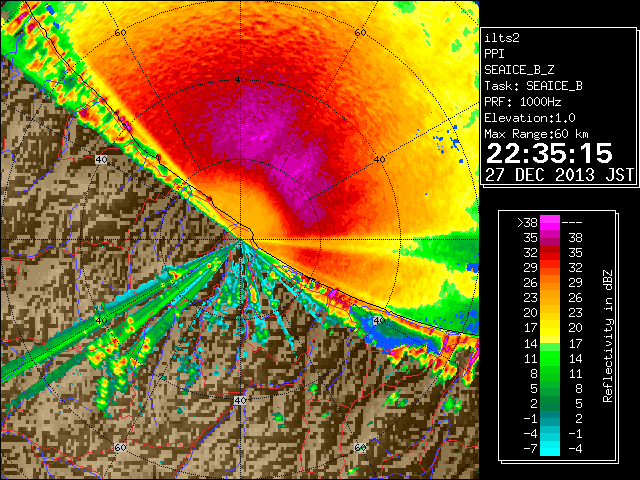
Task: Pick the bright green 11 to 14 legend swatch
Action: (x=550, y=358)
